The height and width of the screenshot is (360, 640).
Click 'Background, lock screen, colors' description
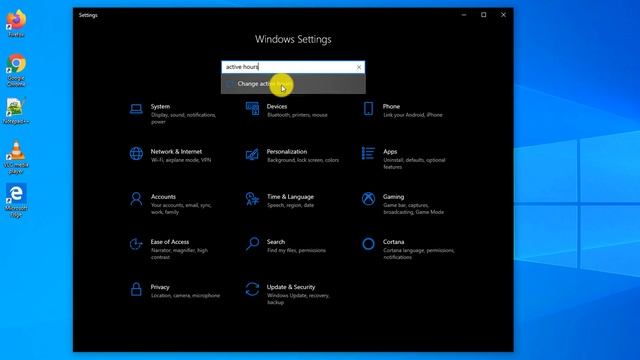(303, 160)
